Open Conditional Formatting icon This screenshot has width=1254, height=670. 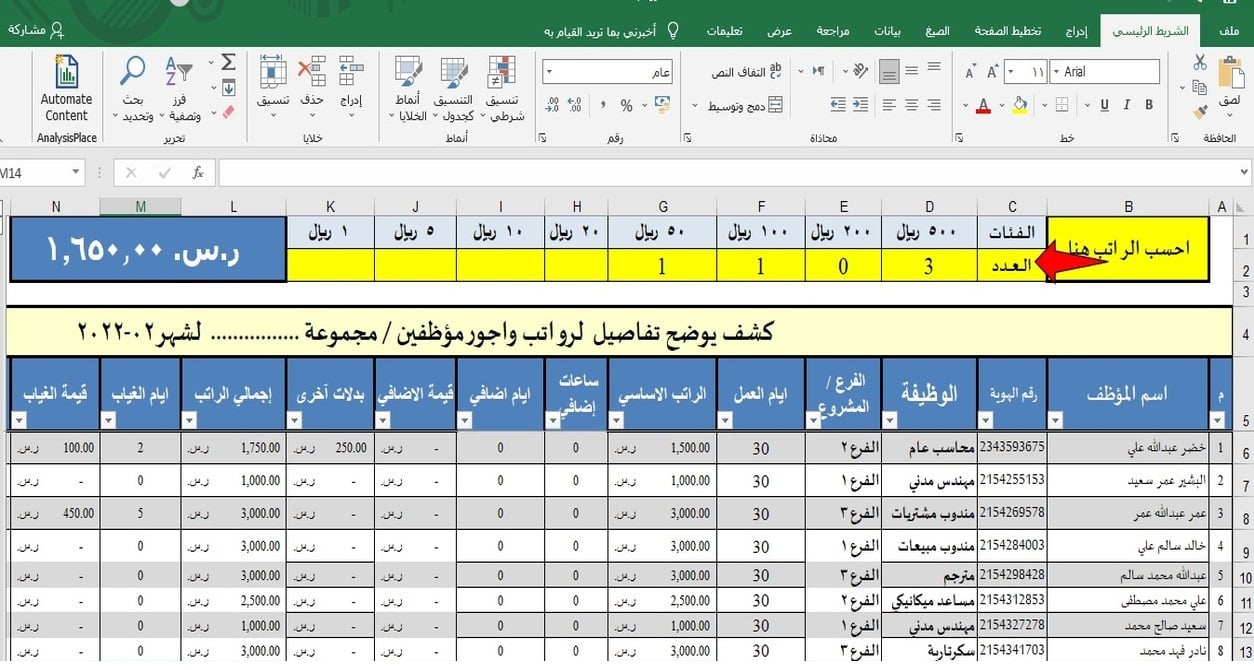pos(501,72)
